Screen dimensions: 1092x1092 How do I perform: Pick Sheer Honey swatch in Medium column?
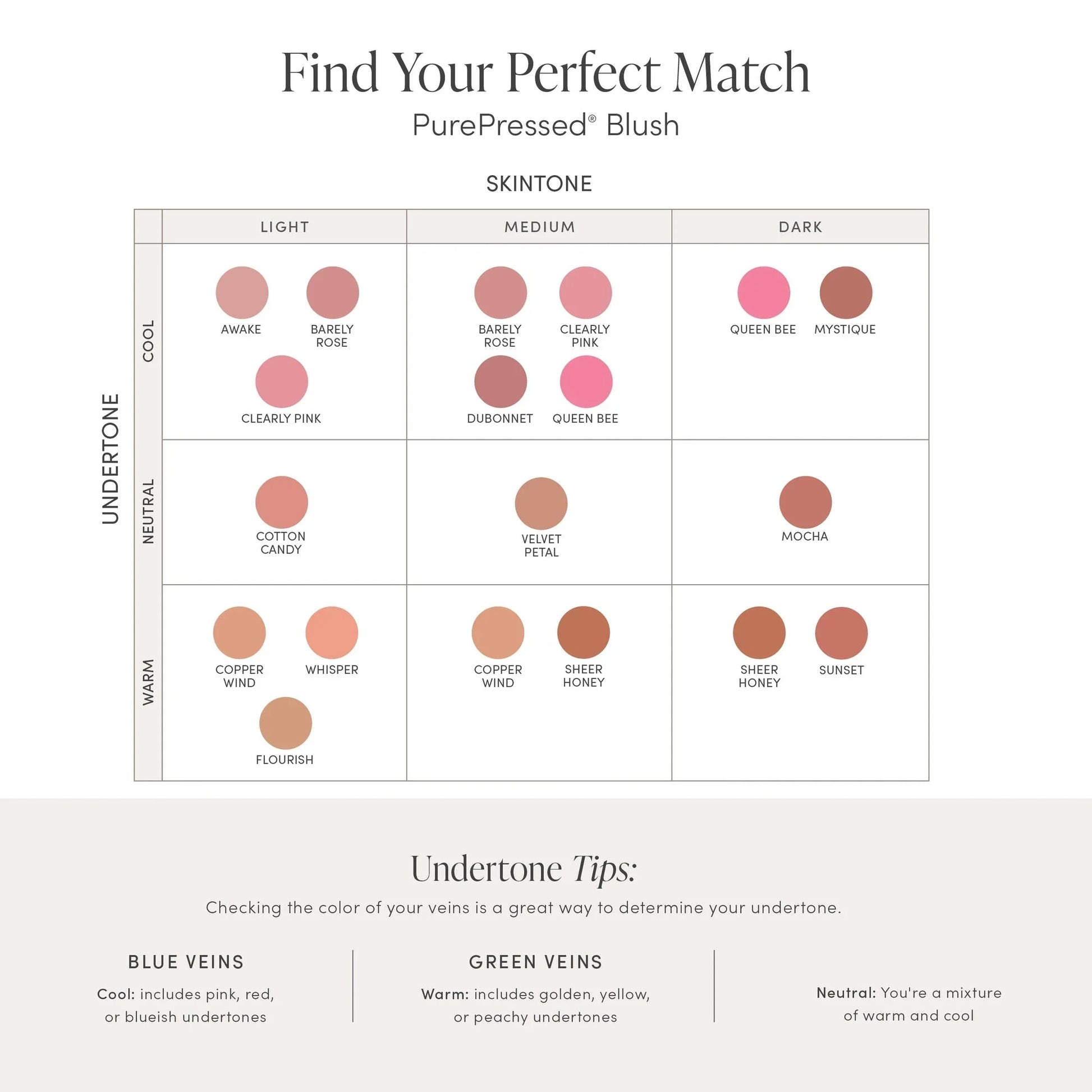(583, 632)
